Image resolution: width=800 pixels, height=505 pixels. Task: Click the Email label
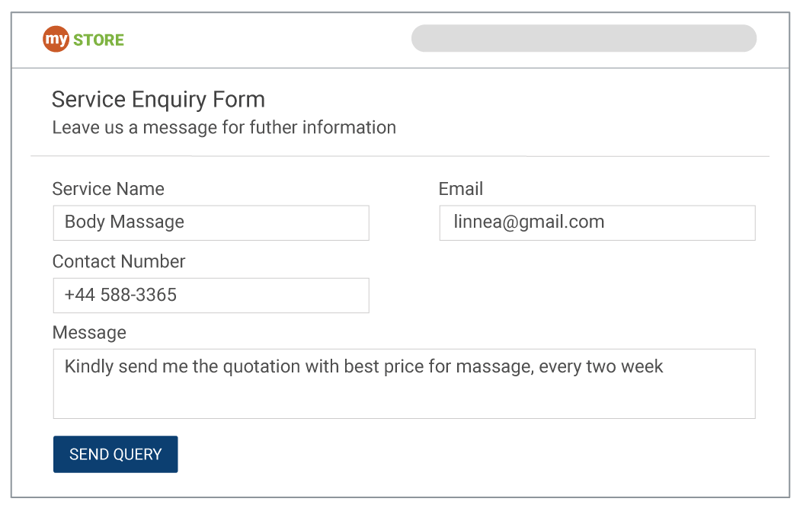460,189
